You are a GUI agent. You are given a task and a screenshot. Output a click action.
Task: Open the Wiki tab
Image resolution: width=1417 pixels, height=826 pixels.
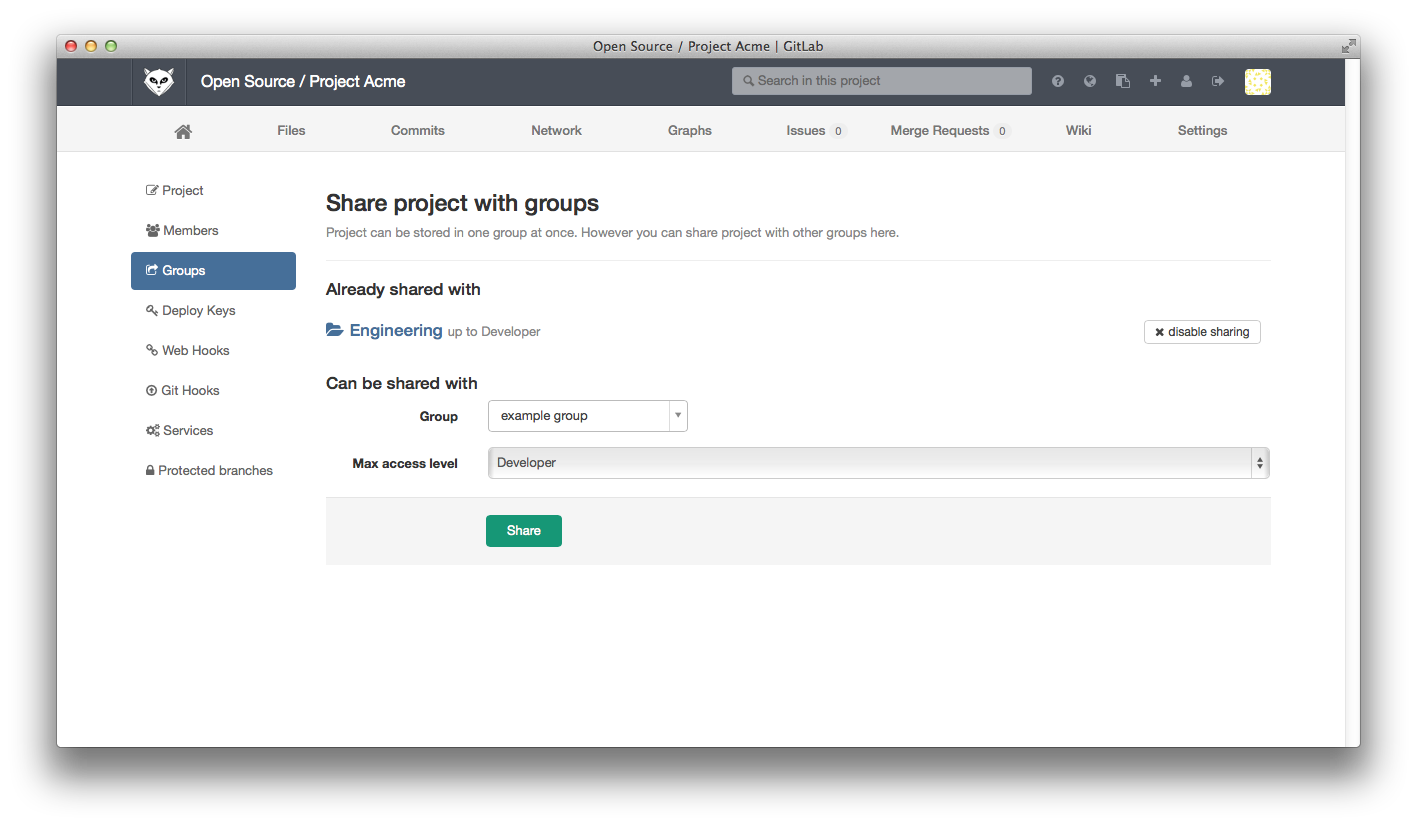[x=1078, y=130]
